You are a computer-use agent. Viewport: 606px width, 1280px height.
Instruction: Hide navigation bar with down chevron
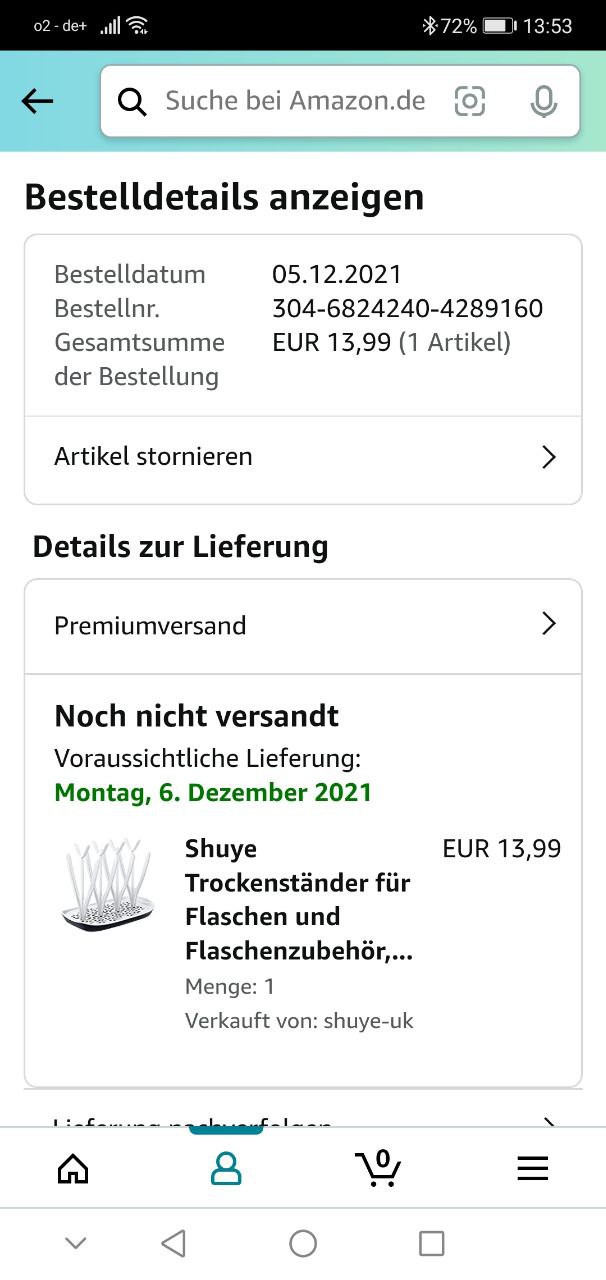point(75,1243)
